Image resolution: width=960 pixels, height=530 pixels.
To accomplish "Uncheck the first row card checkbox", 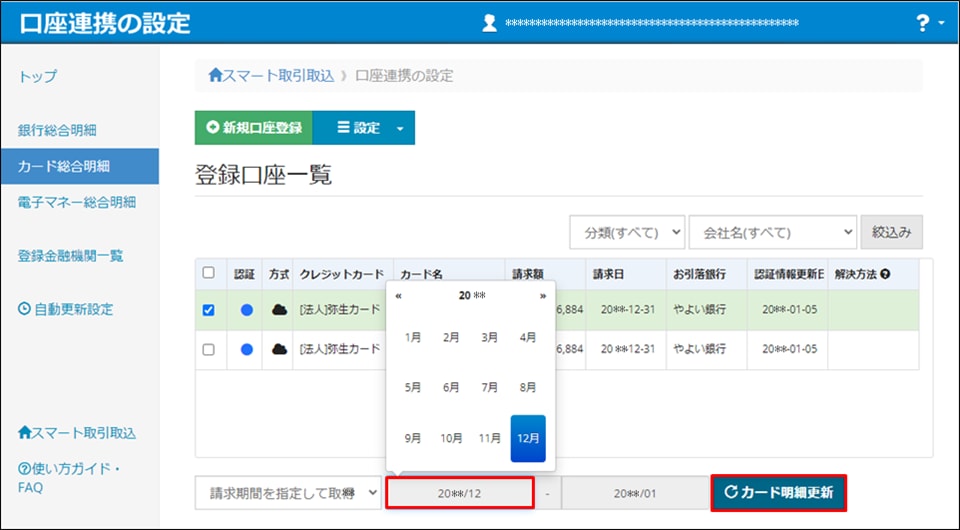I will point(208,310).
